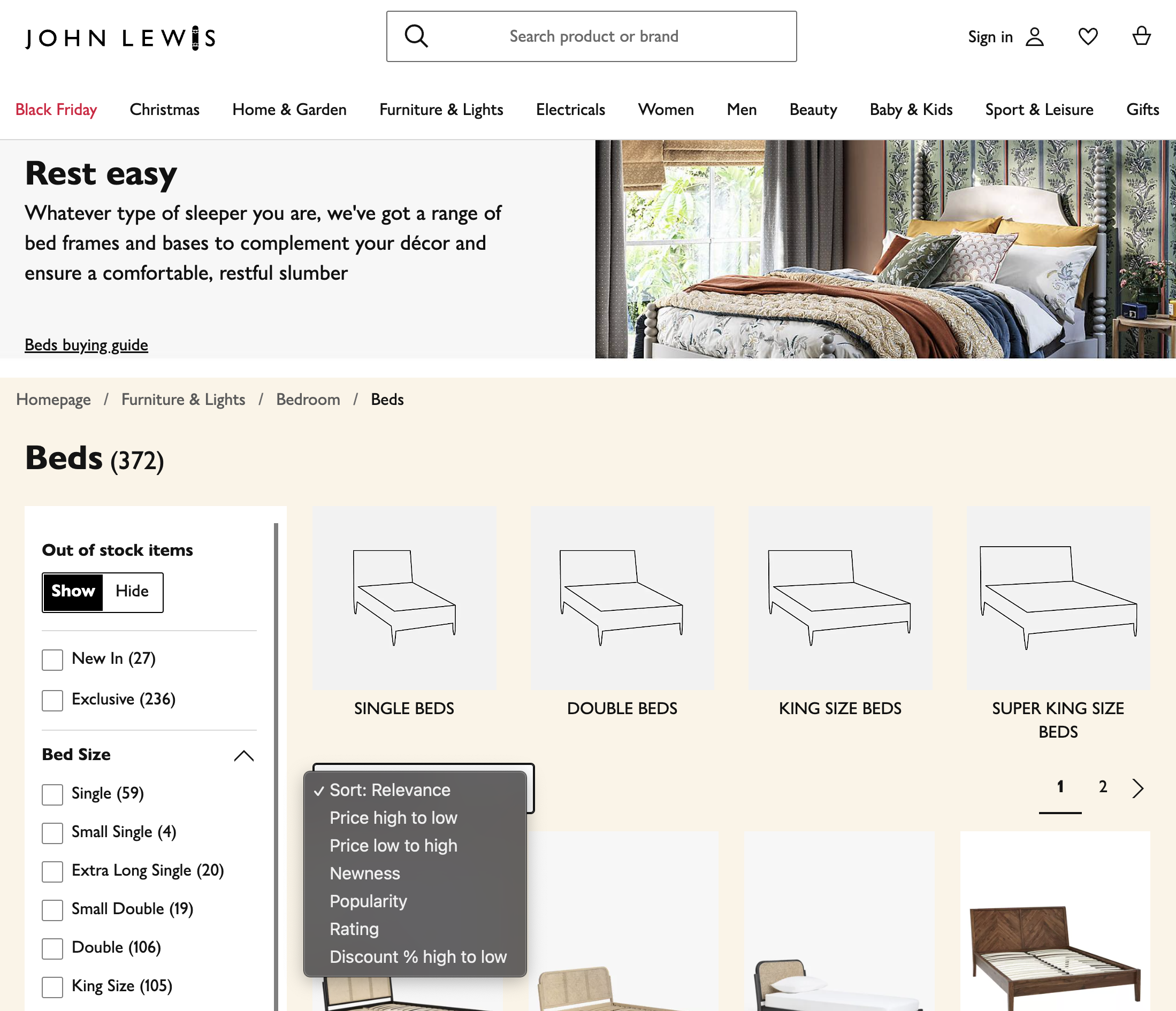This screenshot has width=1176, height=1011.
Task: Open the wishlist heart icon
Action: (x=1088, y=37)
